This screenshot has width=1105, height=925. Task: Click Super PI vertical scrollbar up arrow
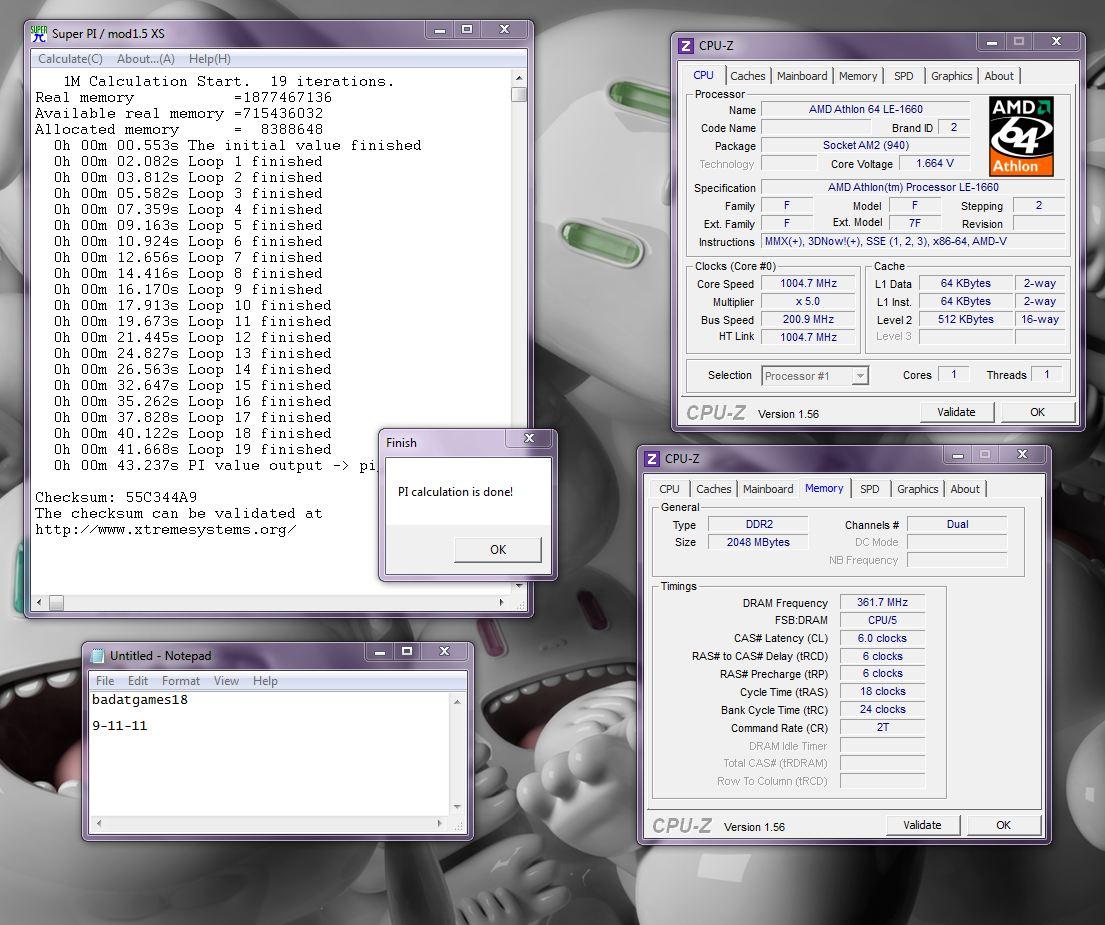click(x=519, y=78)
